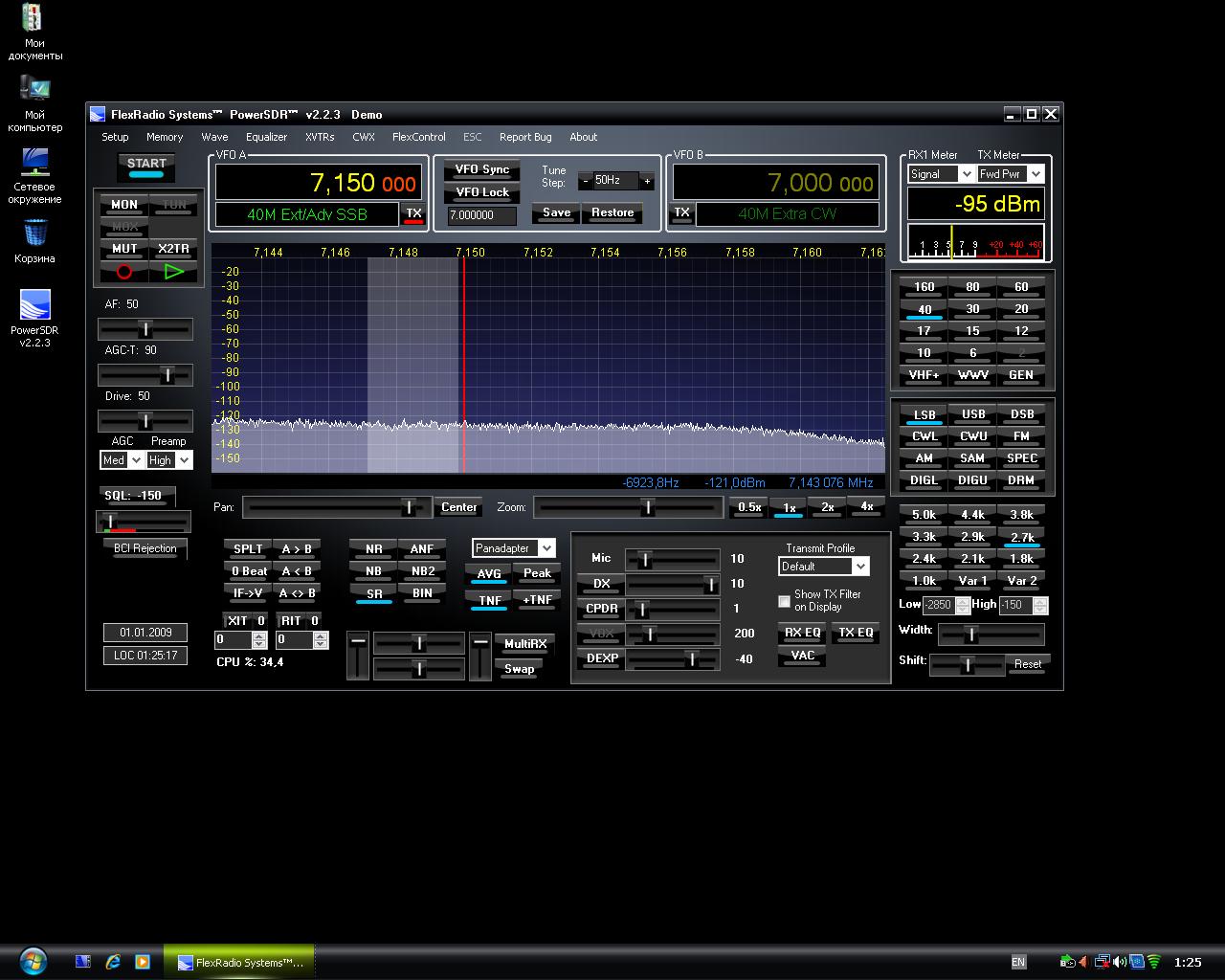Click the EN language indicator
Viewport: 1225px width, 980px height.
(x=1018, y=962)
